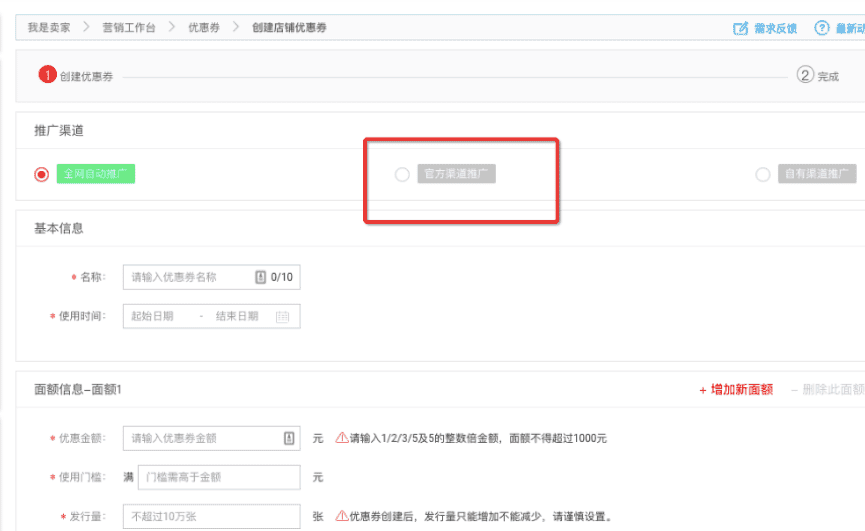Click the step 2 完成 circle

(x=805, y=75)
